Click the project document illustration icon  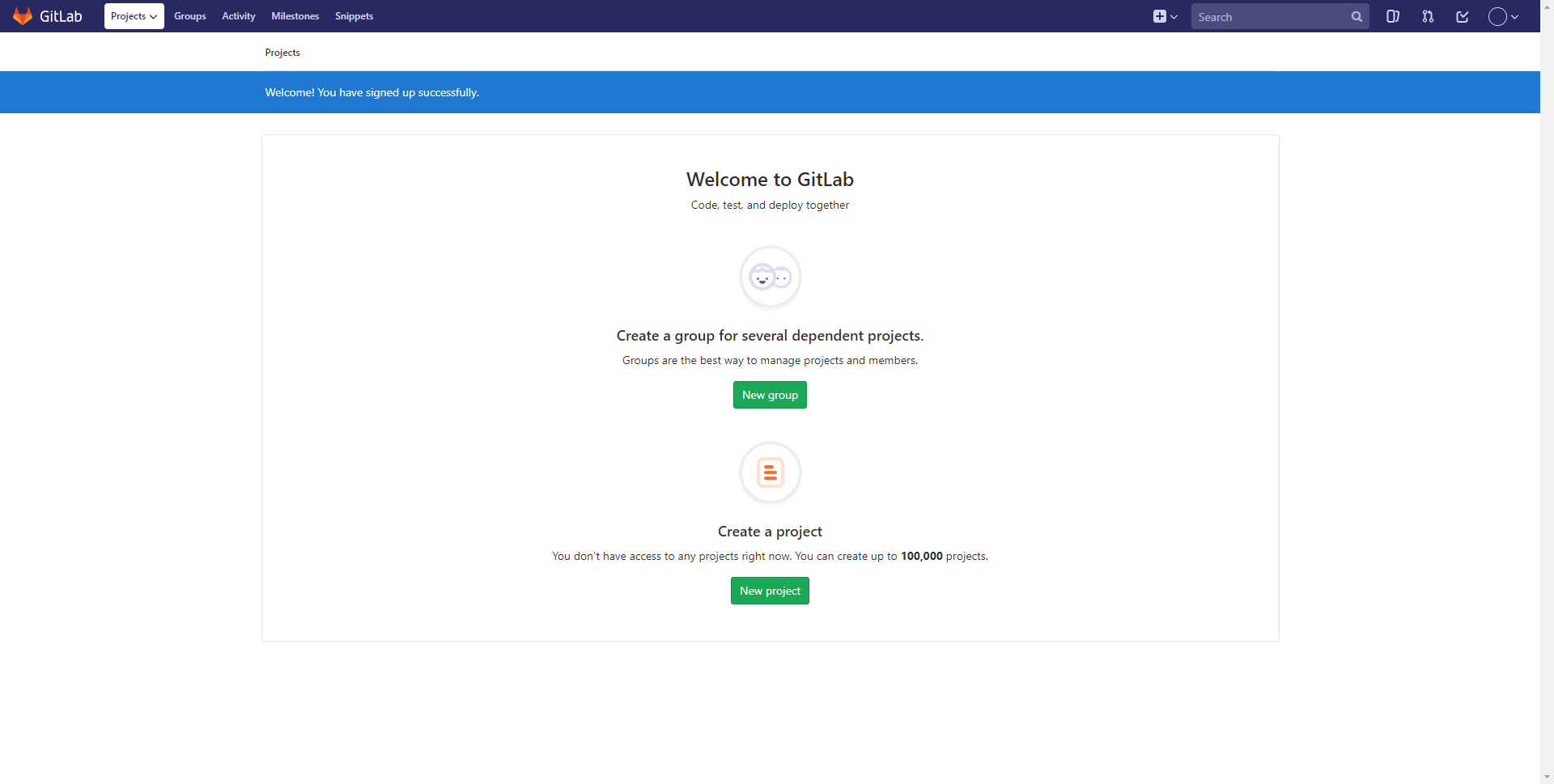(x=771, y=473)
